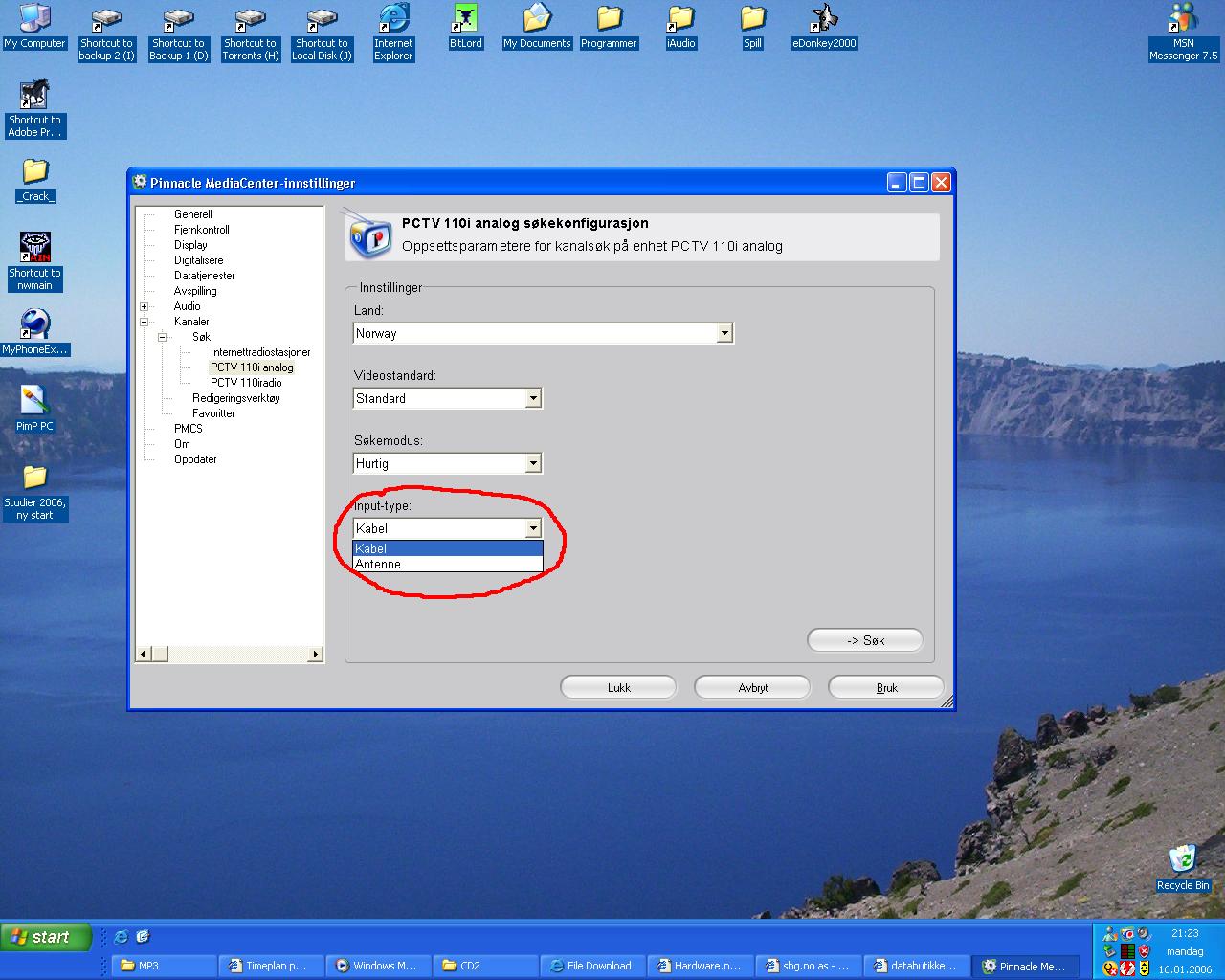1225x980 pixels.
Task: Switch to Hardware.n... taskbar window
Action: pos(700,966)
